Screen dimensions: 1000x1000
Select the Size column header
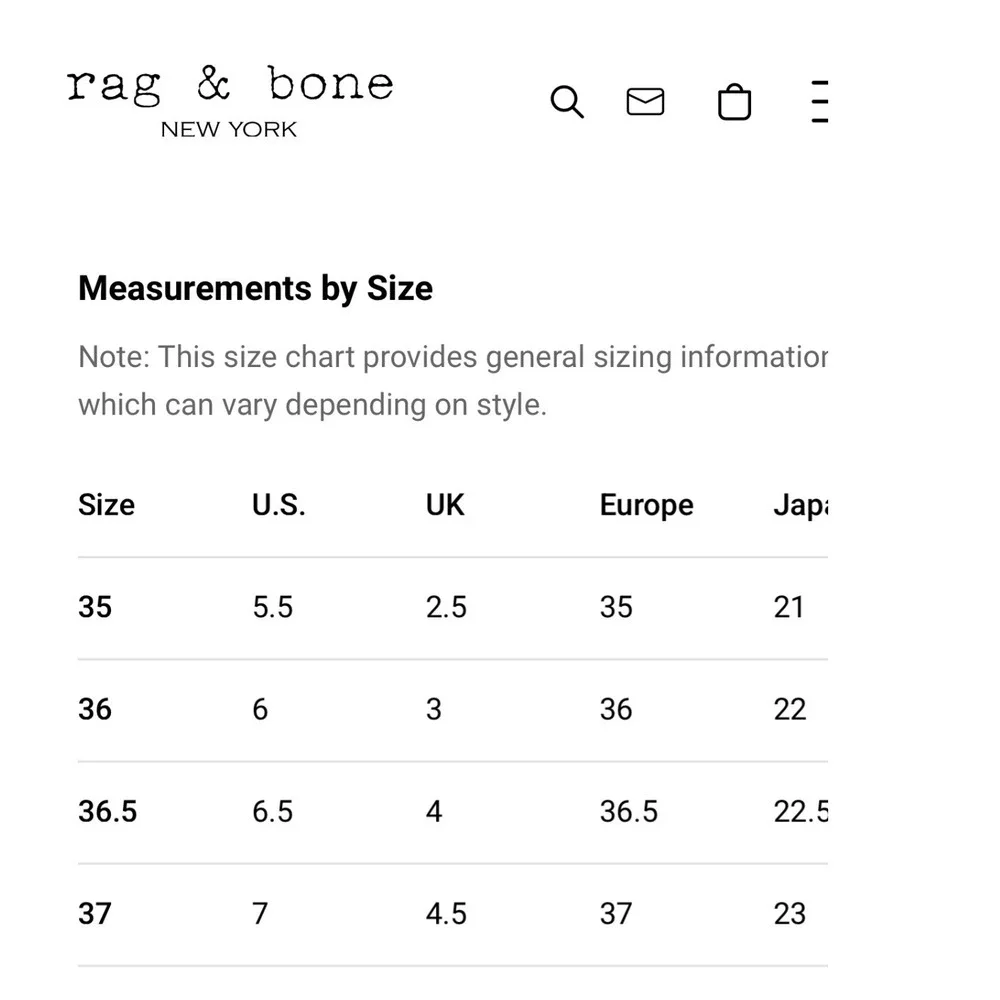click(107, 505)
